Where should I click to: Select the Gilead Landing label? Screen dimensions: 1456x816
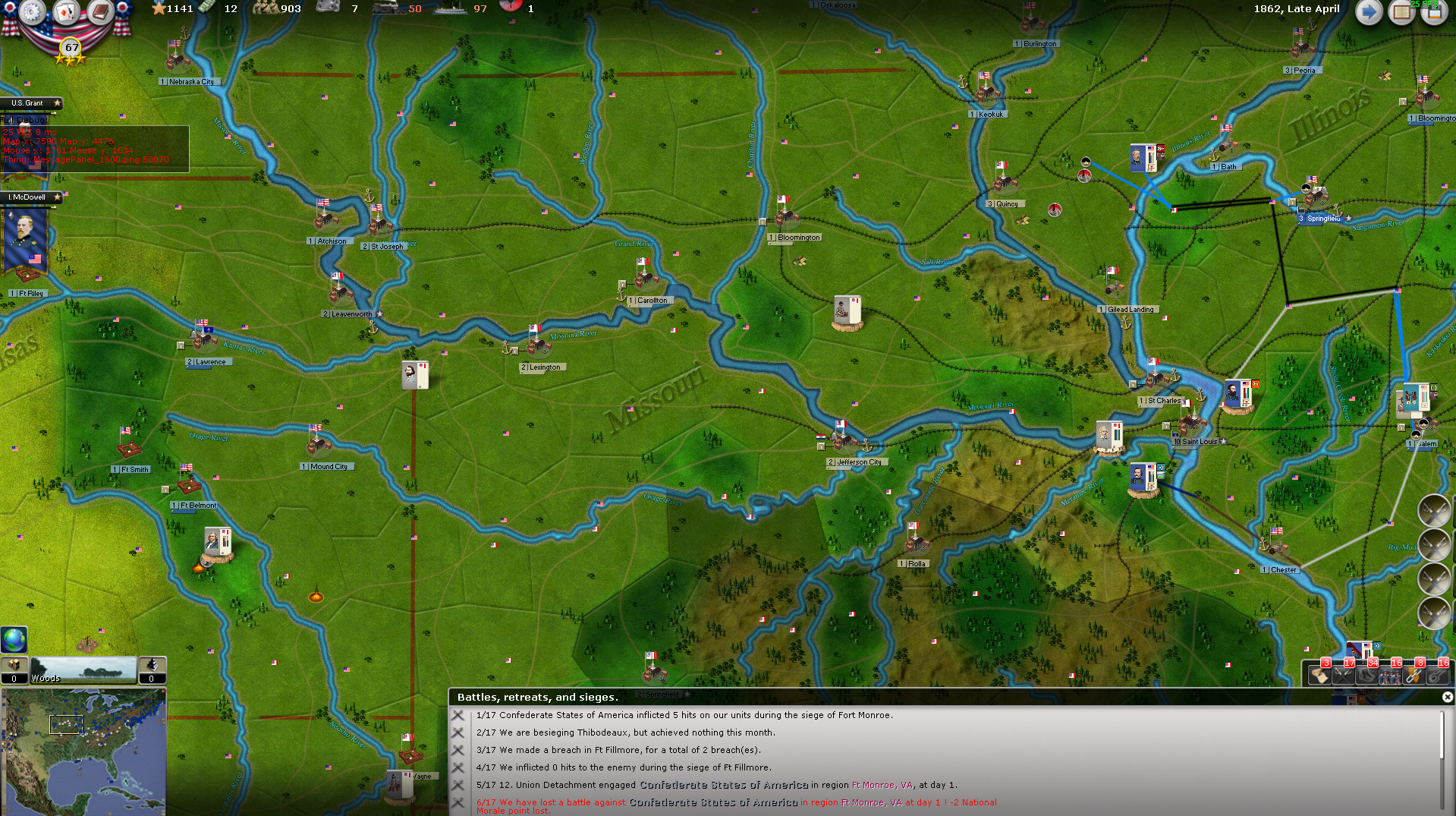coord(1127,310)
